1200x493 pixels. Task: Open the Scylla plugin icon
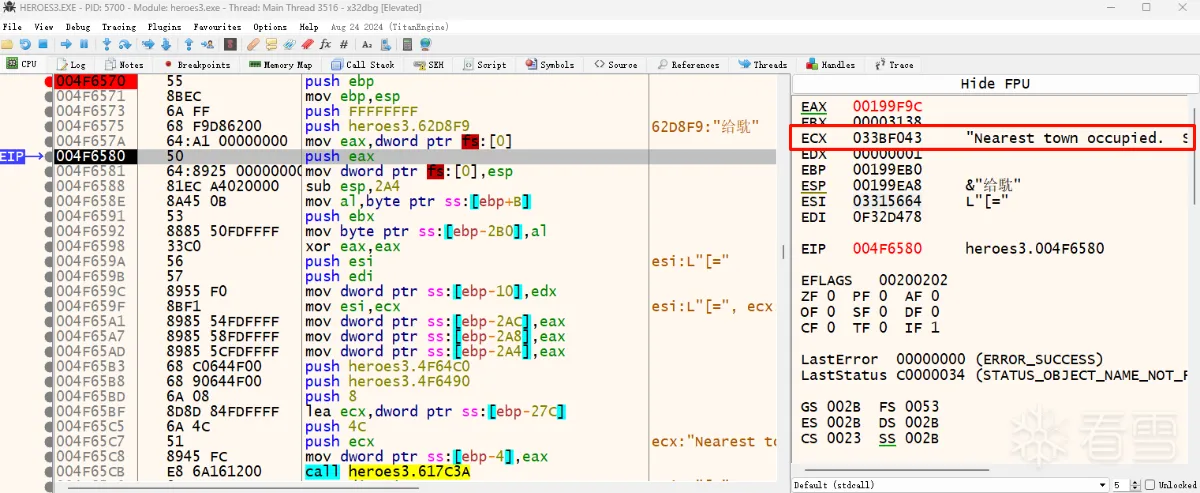230,45
